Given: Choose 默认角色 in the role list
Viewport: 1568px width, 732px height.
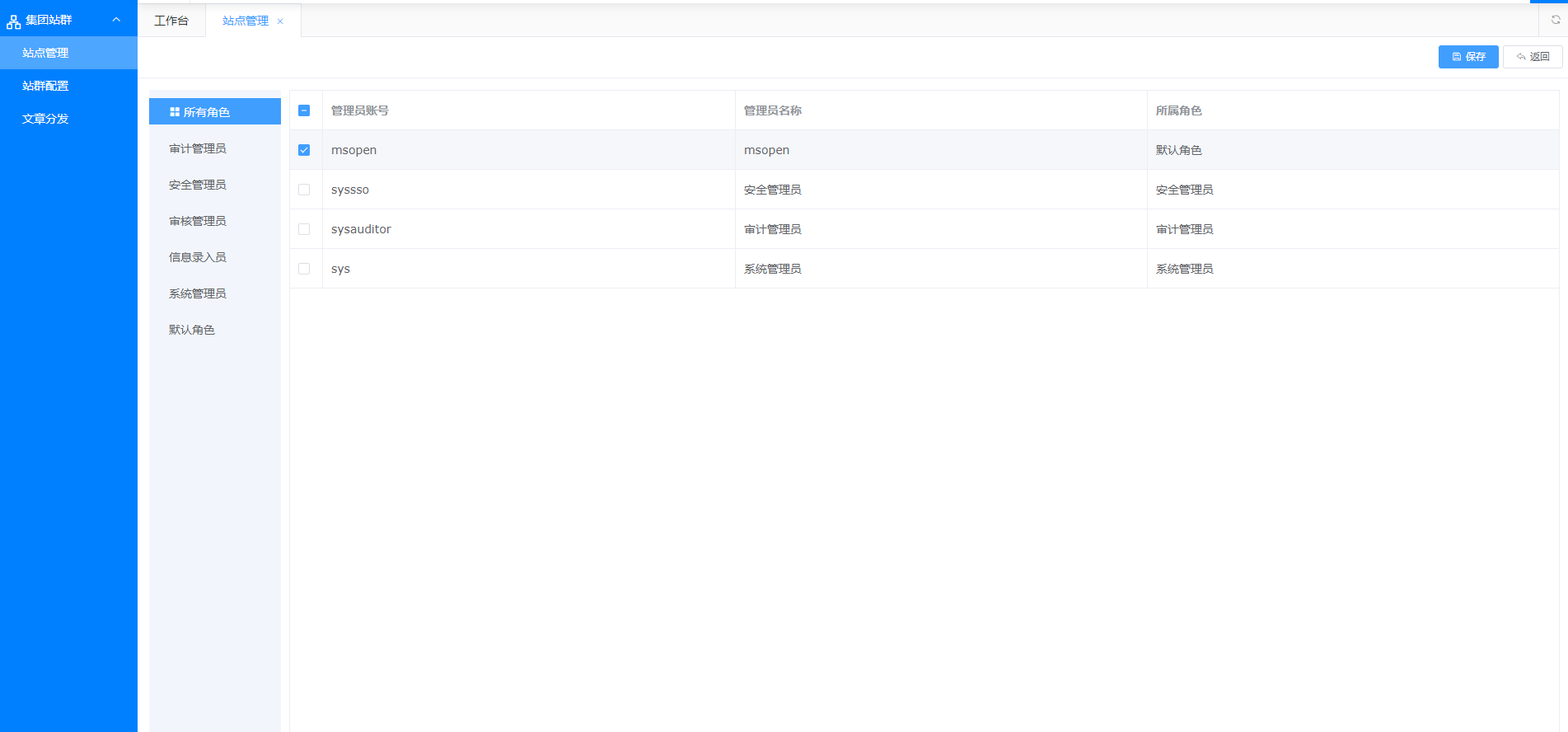Looking at the screenshot, I should click(192, 330).
